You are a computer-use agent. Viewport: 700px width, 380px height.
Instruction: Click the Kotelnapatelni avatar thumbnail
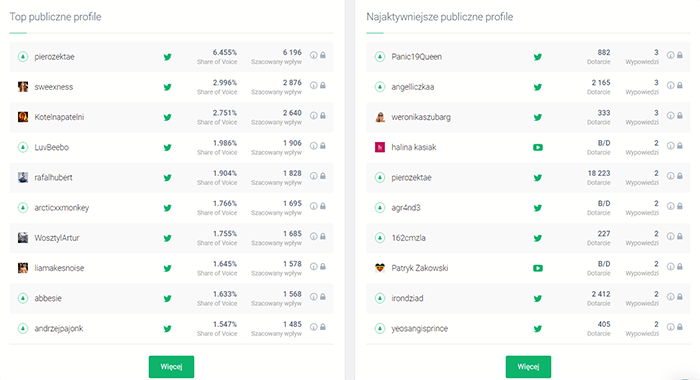point(23,117)
